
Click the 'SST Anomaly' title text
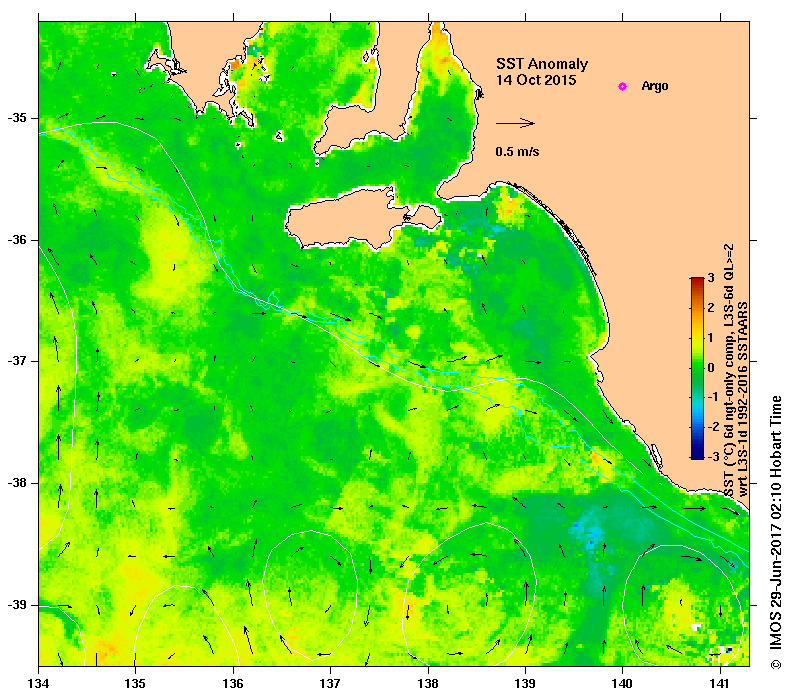click(x=542, y=64)
